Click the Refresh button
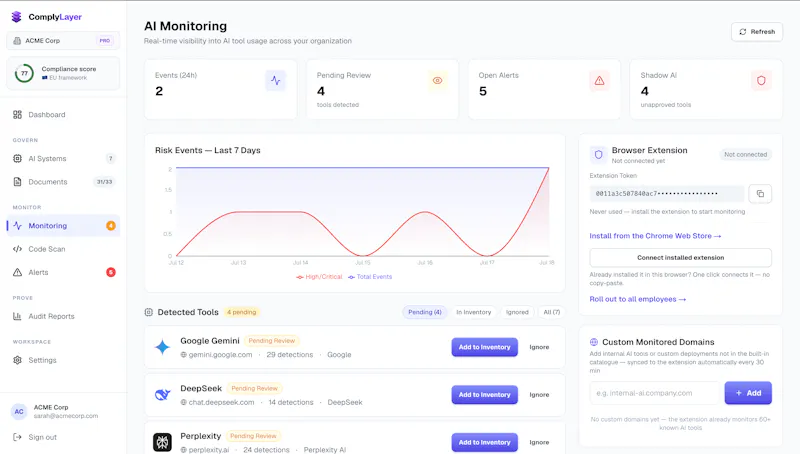This screenshot has width=800, height=454. click(x=757, y=32)
